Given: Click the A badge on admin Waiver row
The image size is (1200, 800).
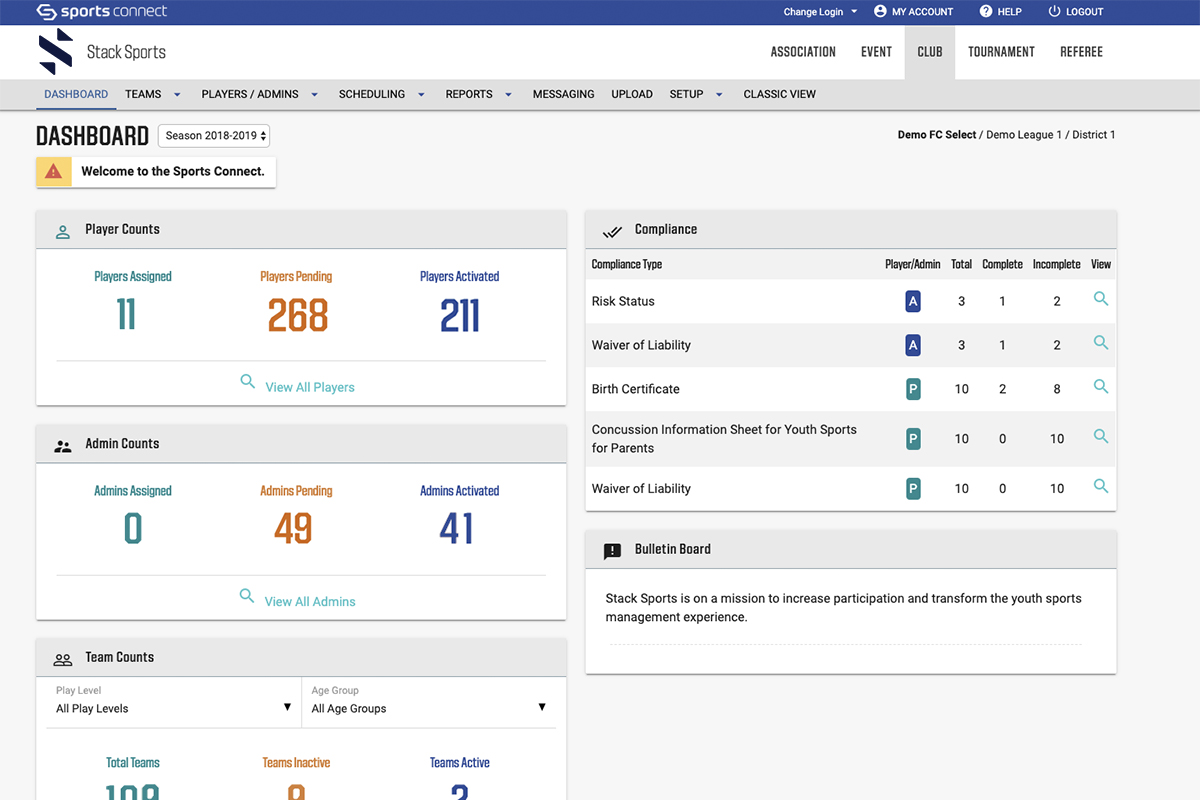Looking at the screenshot, I should 912,345.
